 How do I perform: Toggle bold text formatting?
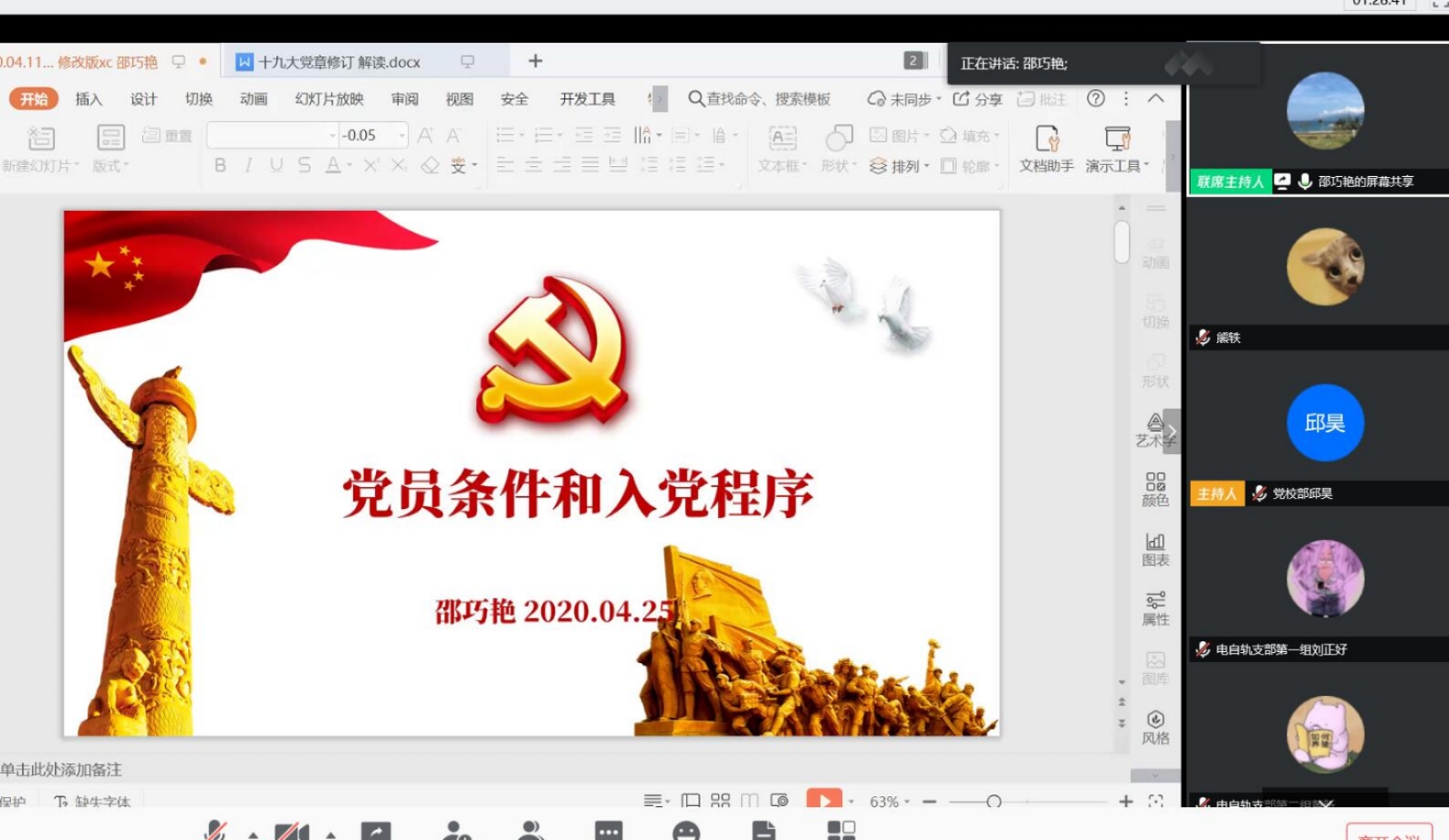pos(220,165)
